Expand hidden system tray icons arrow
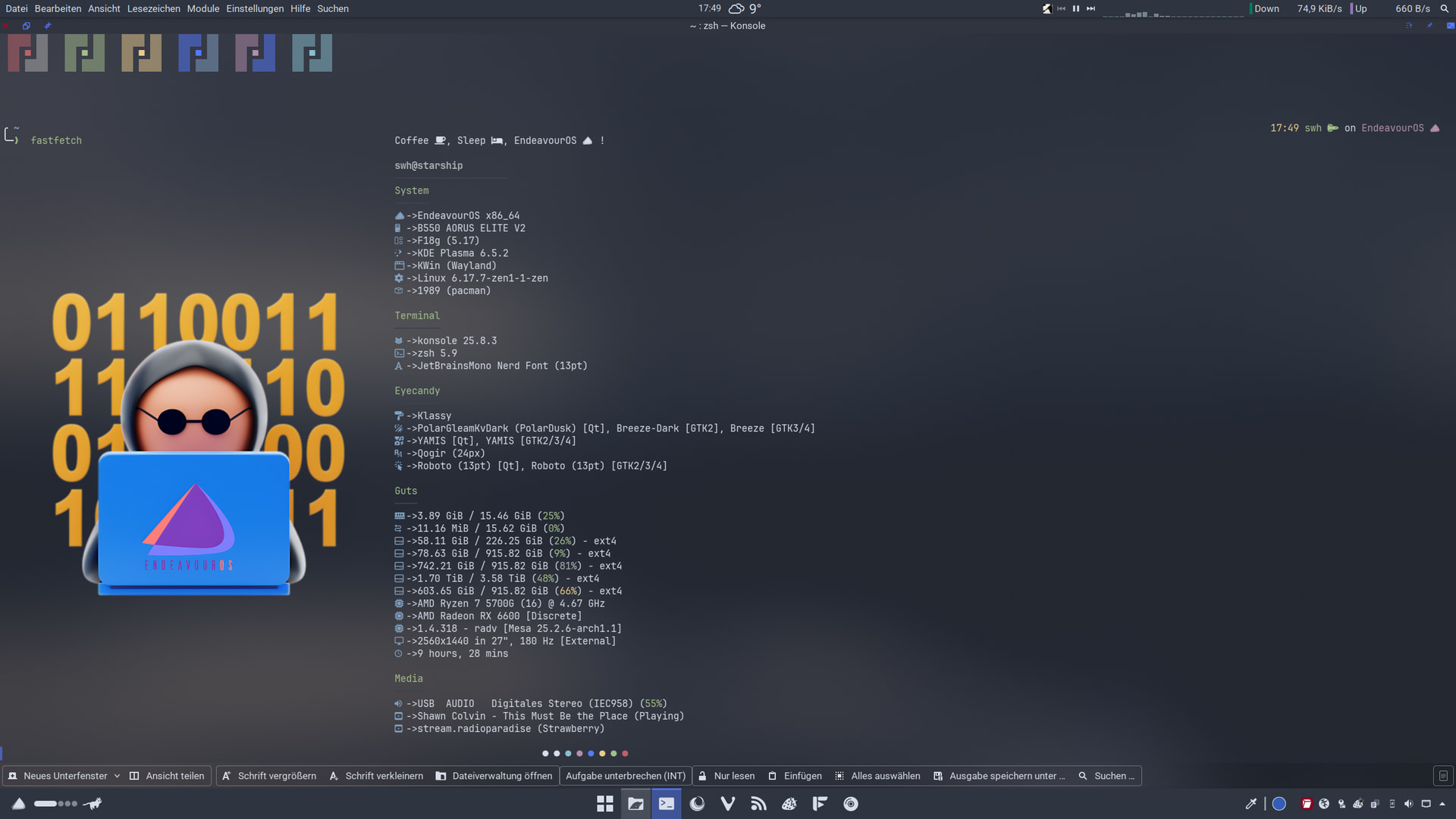This screenshot has width=1456, height=819. pyautogui.click(x=1442, y=804)
